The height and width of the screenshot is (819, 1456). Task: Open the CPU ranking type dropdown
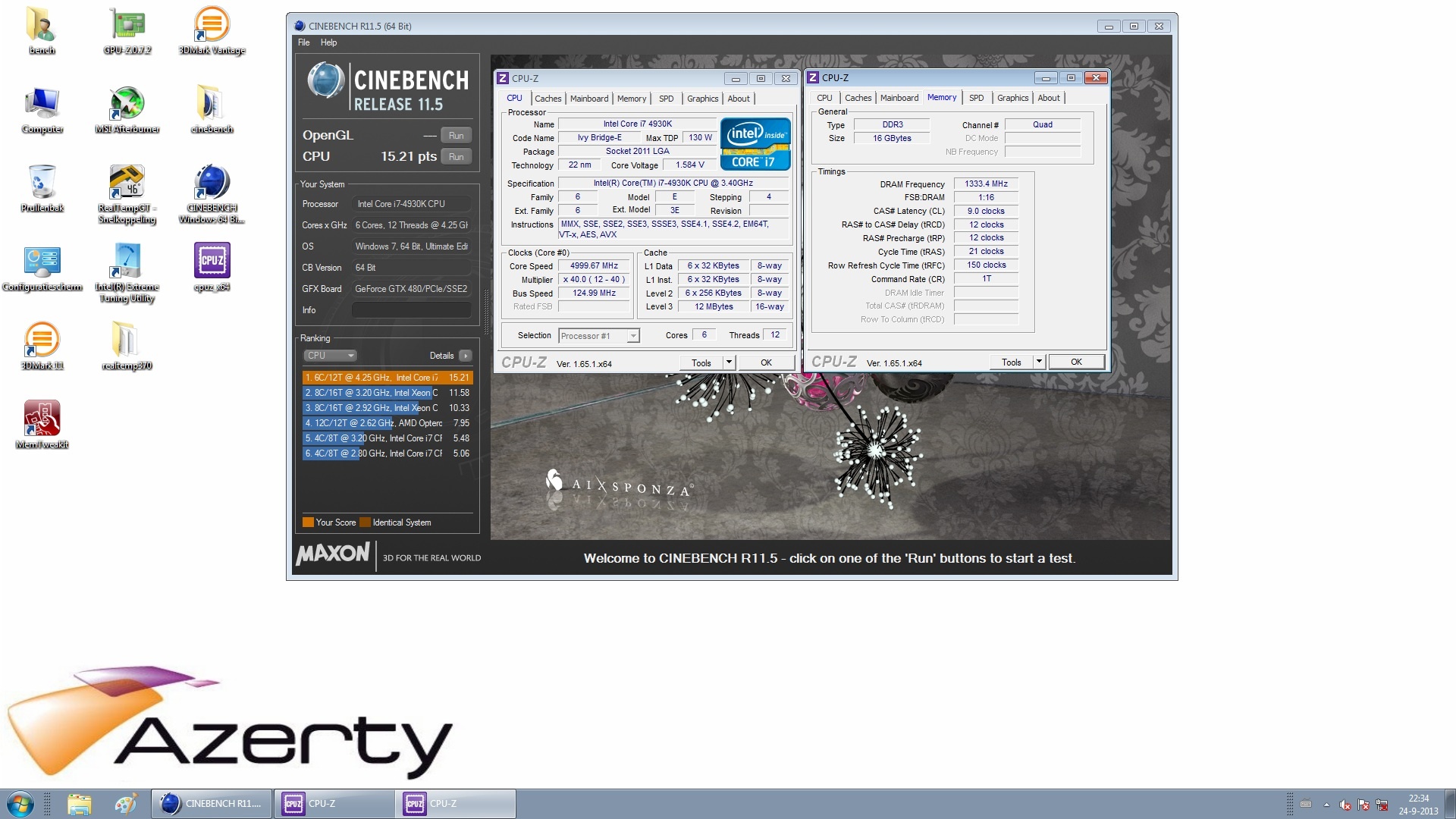[330, 356]
